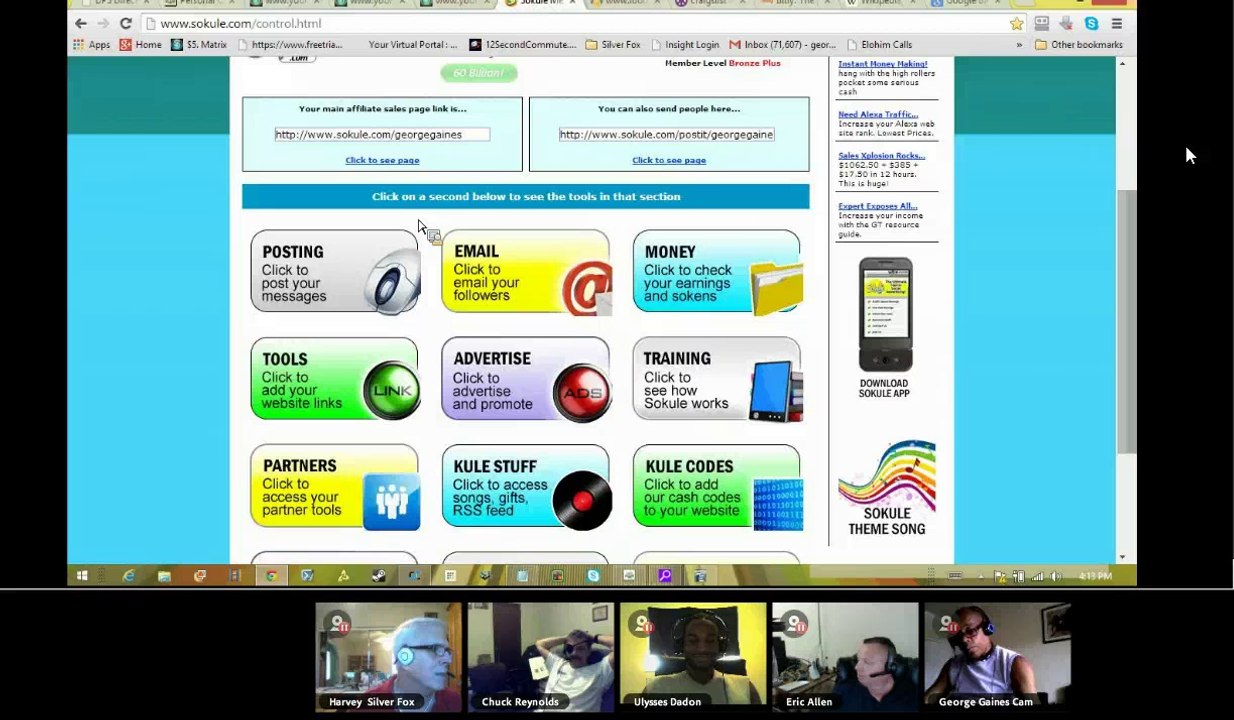Open the TOOLS website links section
Image resolution: width=1234 pixels, height=720 pixels.
(x=335, y=379)
